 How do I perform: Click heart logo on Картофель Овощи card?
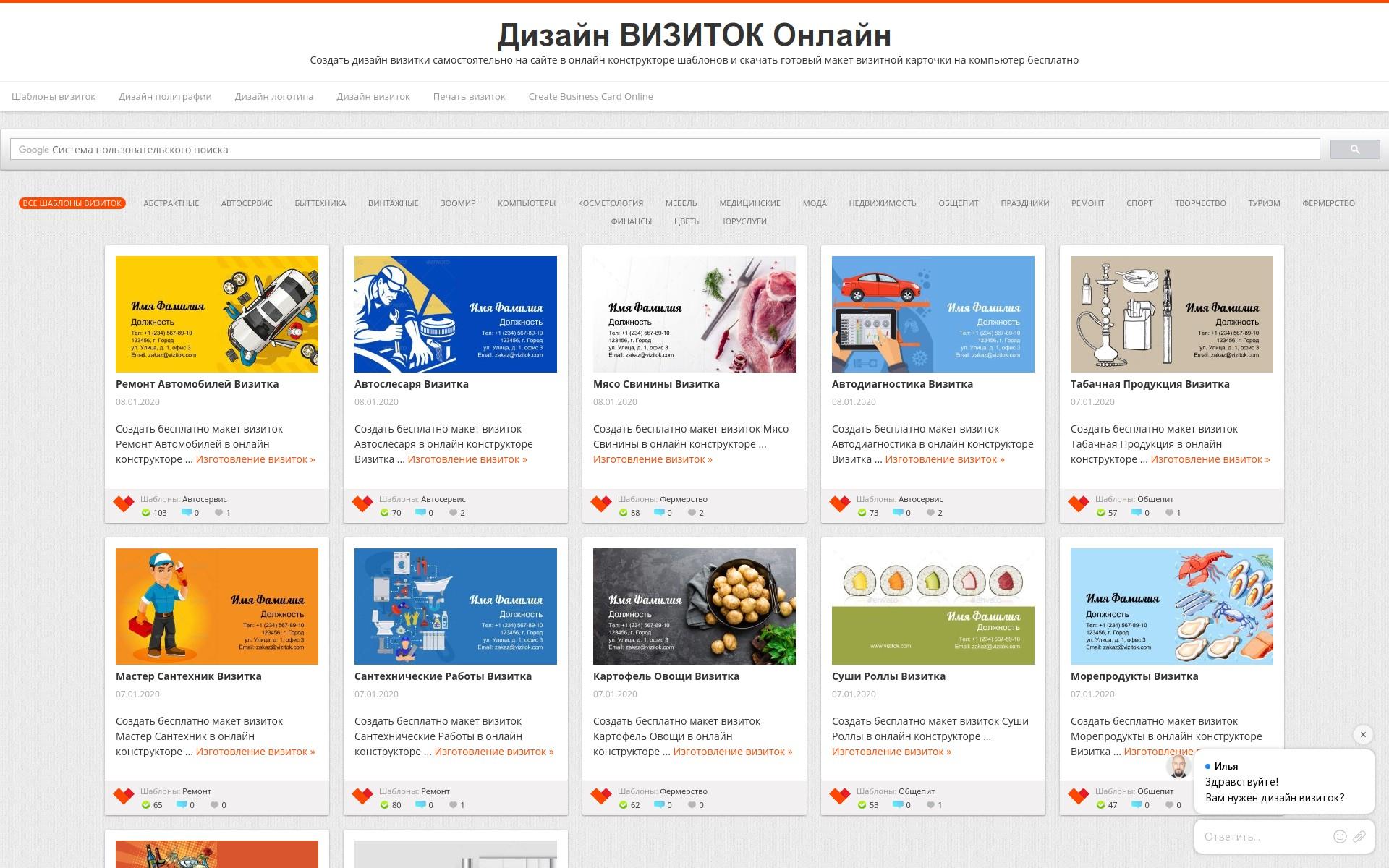point(601,796)
